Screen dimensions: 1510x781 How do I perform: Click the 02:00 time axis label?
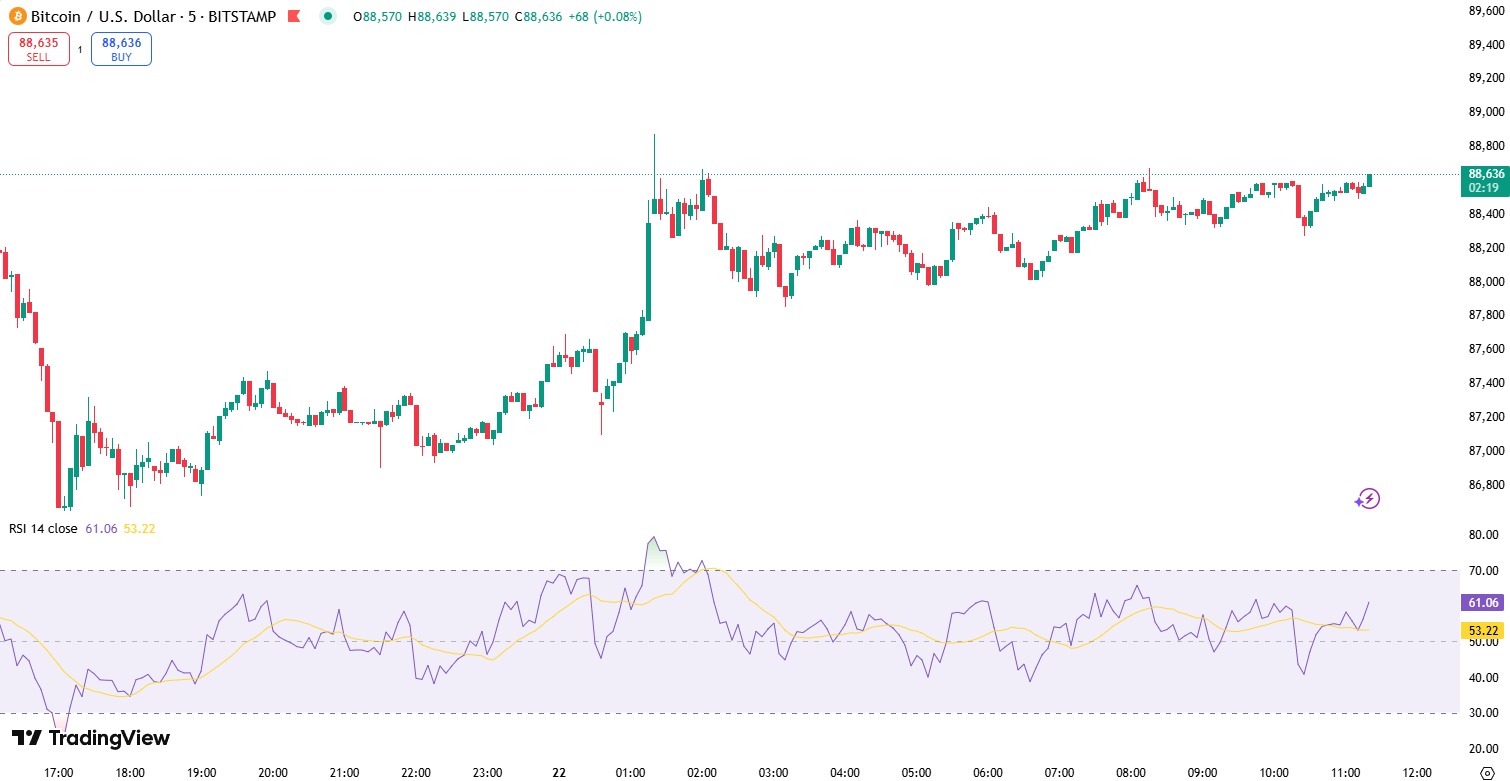pos(702,772)
